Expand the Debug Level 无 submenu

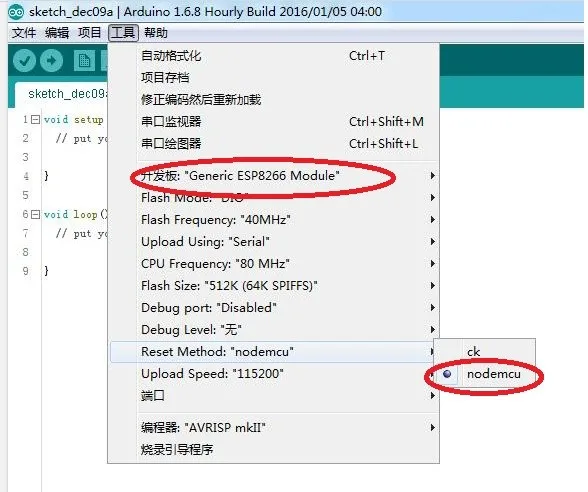click(x=274, y=330)
